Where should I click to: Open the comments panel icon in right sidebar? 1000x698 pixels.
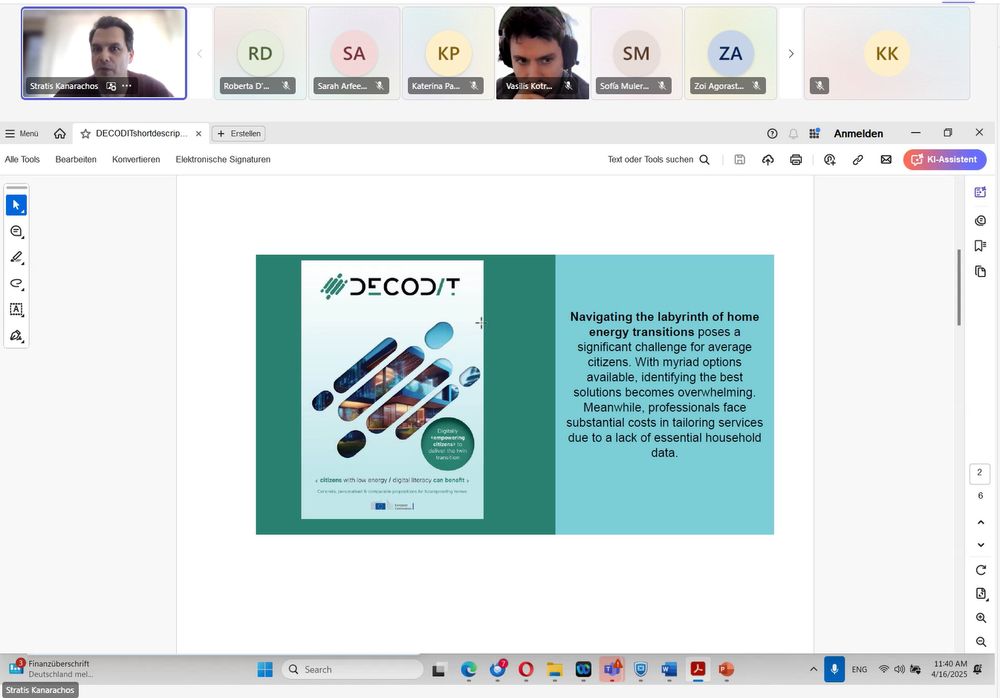[x=981, y=220]
